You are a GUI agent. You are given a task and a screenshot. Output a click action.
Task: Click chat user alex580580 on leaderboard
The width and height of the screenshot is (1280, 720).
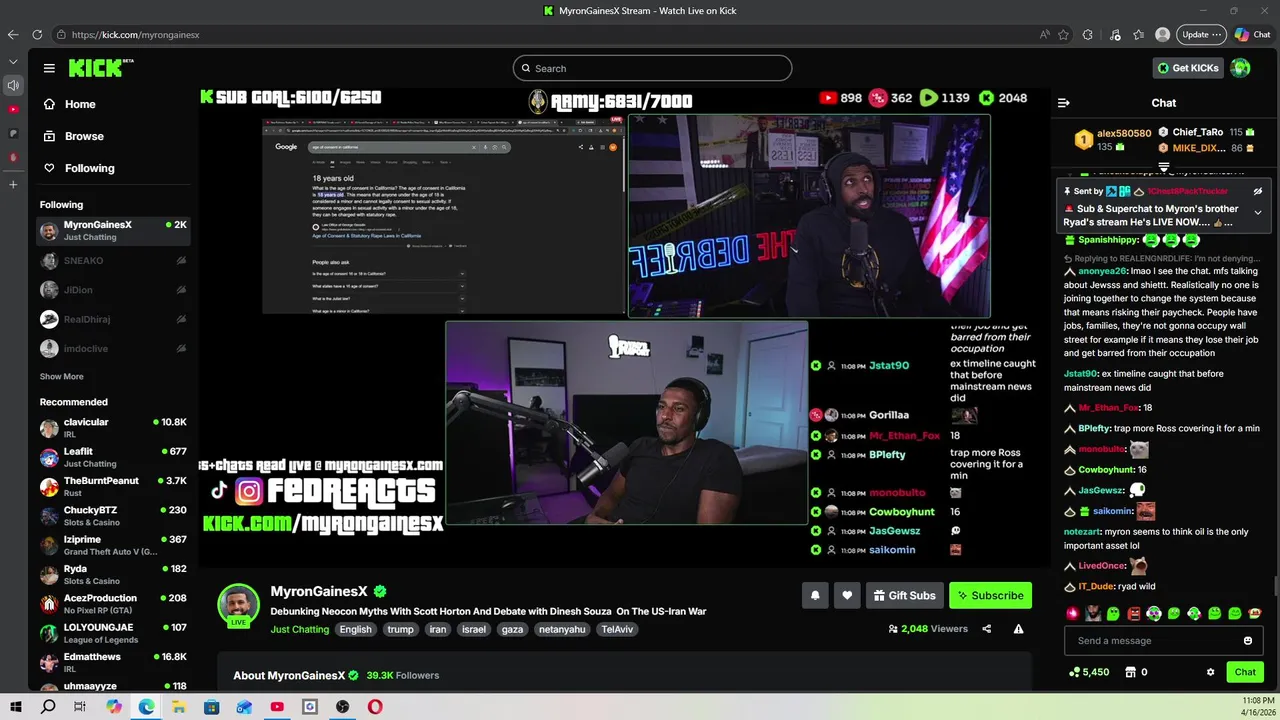[x=1124, y=133]
